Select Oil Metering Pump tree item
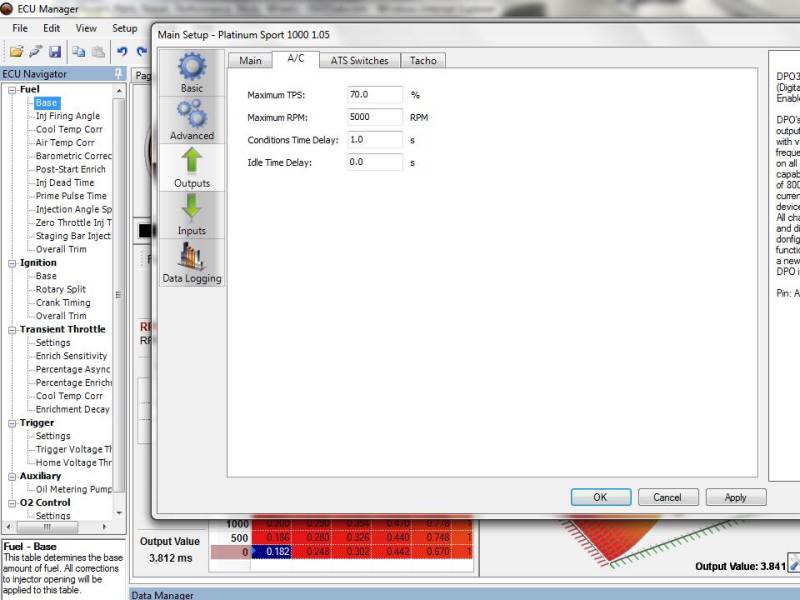This screenshot has width=800, height=600. pyautogui.click(x=73, y=489)
